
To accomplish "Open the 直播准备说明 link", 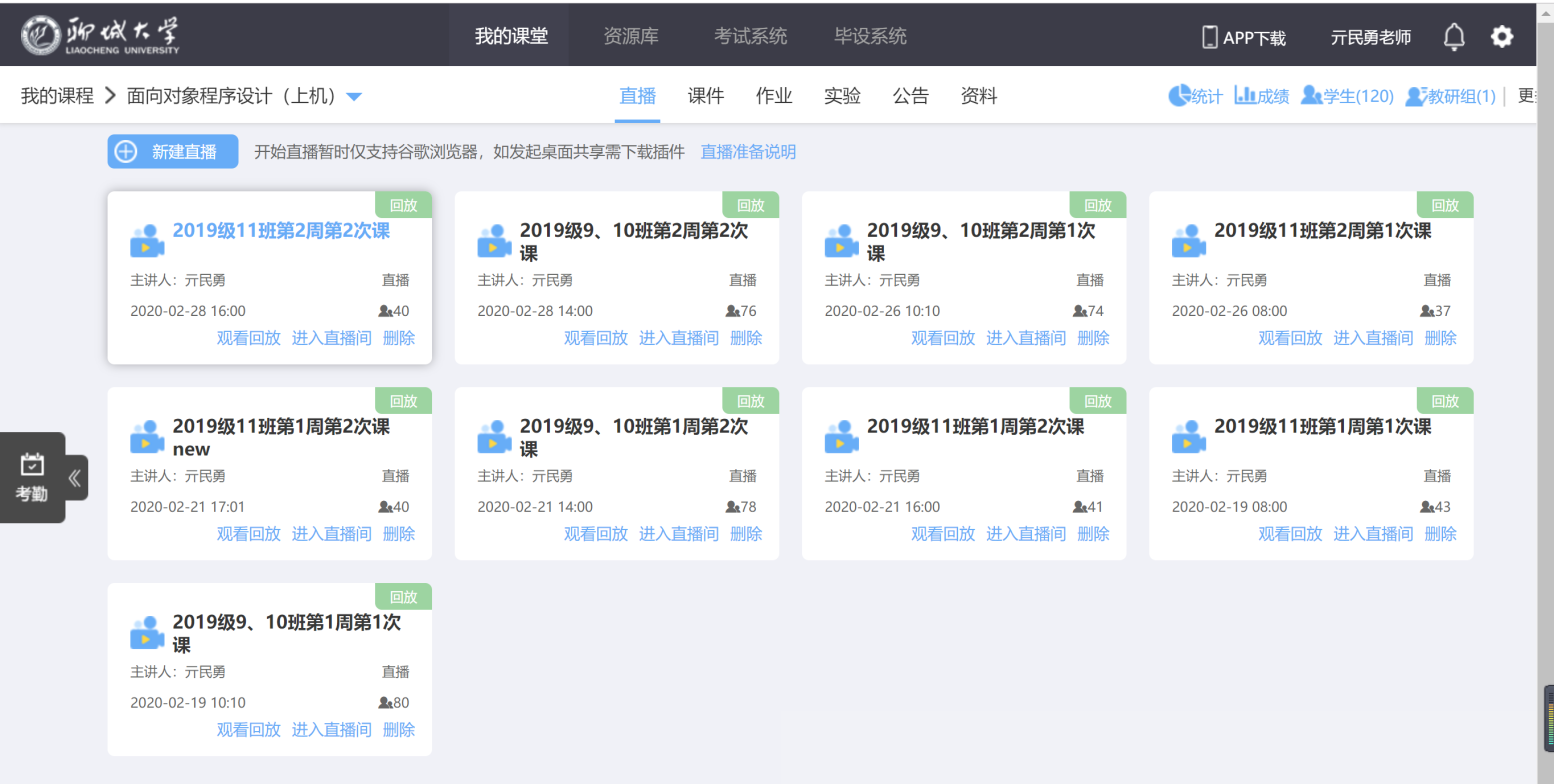I will pyautogui.click(x=748, y=152).
